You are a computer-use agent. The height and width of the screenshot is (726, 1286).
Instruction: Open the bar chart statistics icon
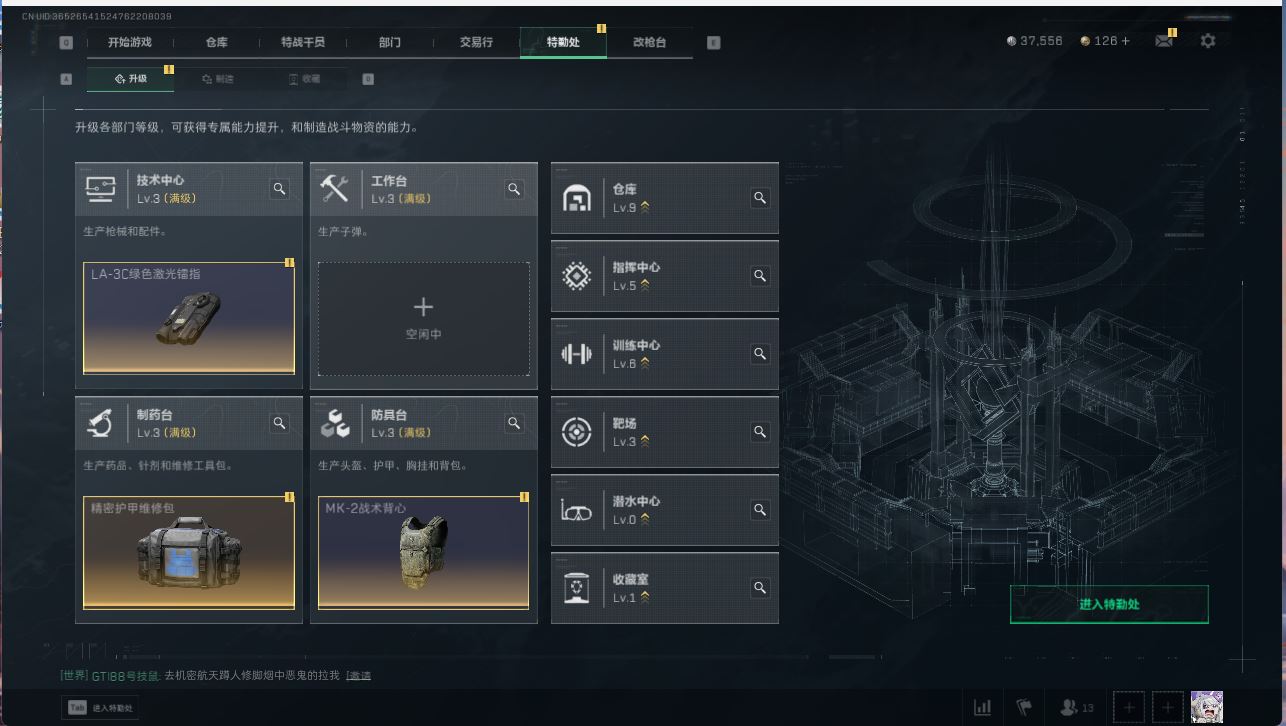[983, 707]
